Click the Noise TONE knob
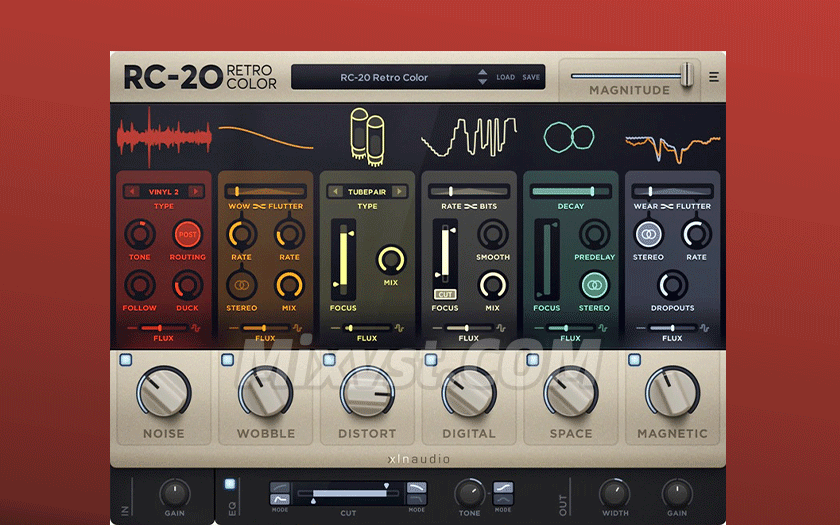The width and height of the screenshot is (840, 525). pos(140,234)
